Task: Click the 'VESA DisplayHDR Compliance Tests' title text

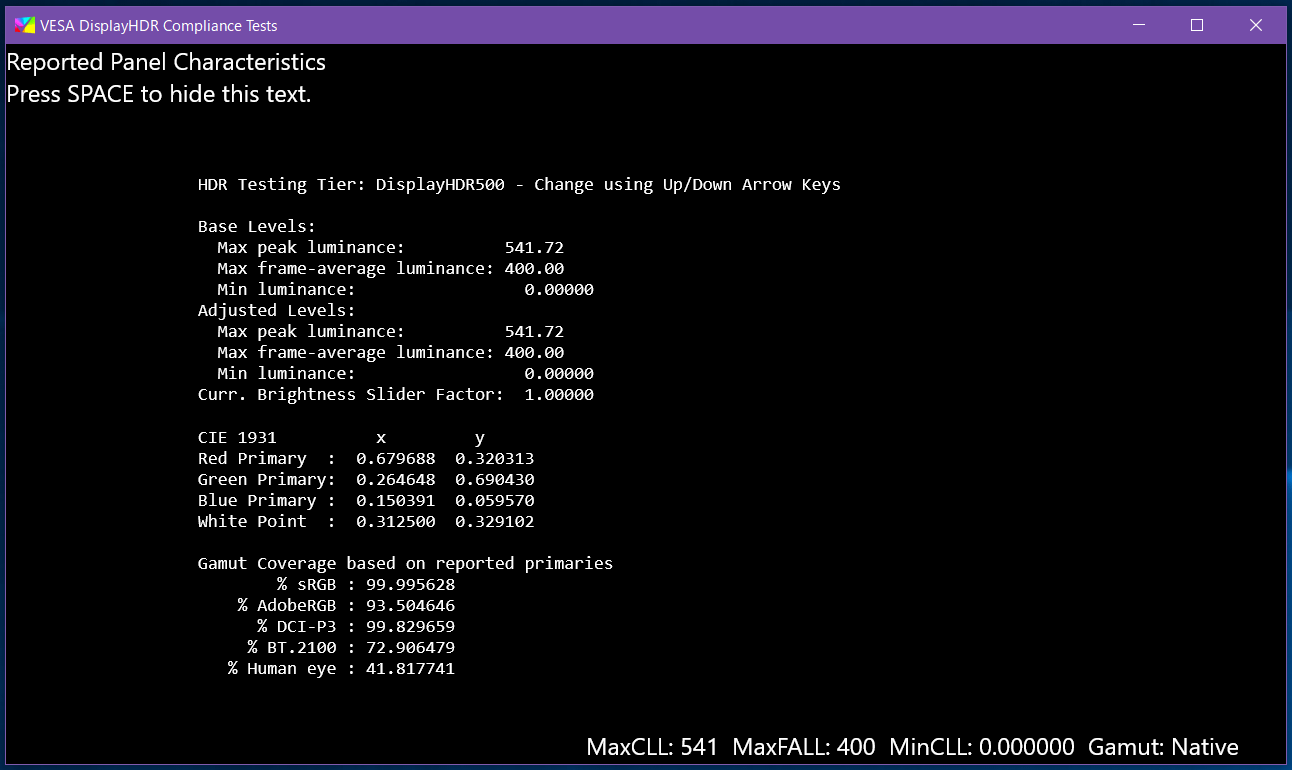Action: (159, 26)
